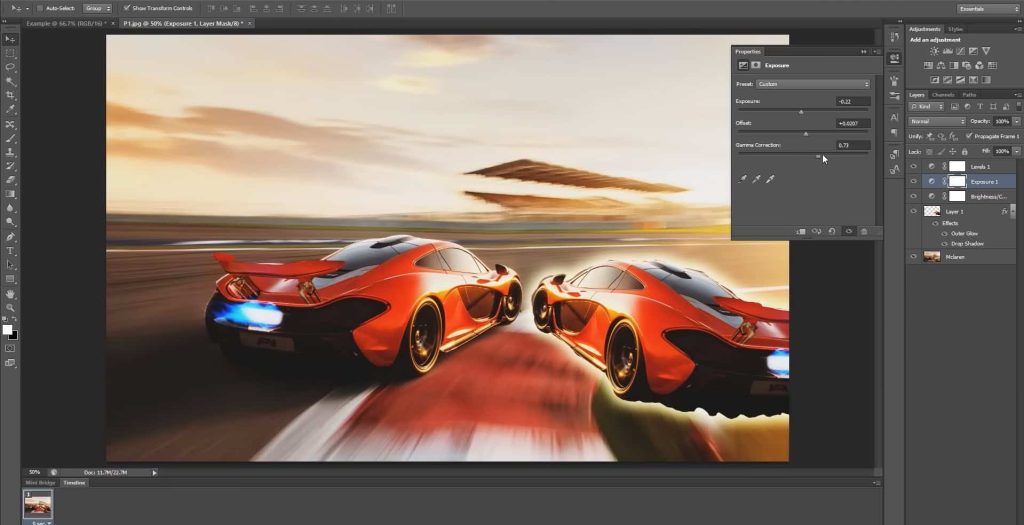Adjust the Exposure slider handle
The image size is (1024, 525).
coord(801,112)
